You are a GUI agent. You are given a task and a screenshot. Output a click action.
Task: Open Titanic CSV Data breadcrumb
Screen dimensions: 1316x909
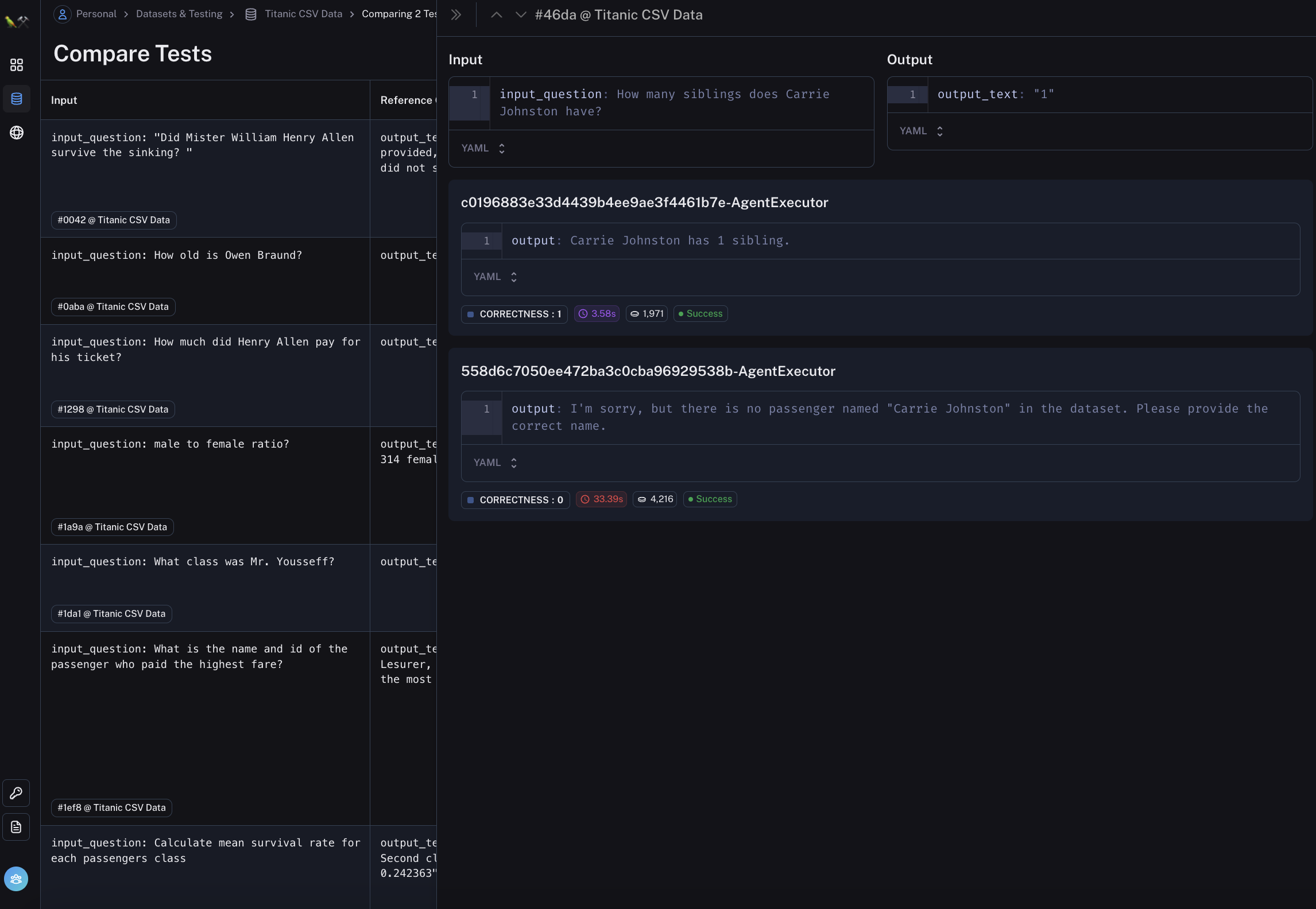pos(303,14)
